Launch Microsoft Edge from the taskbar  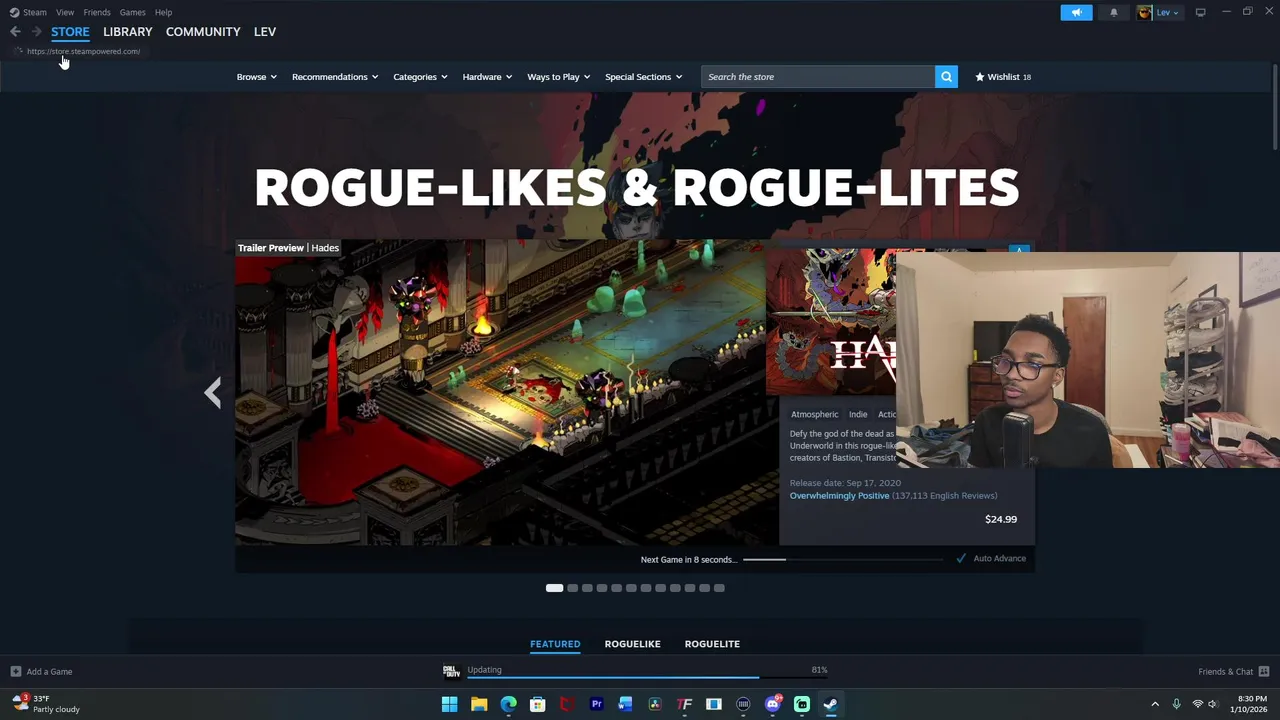[508, 704]
